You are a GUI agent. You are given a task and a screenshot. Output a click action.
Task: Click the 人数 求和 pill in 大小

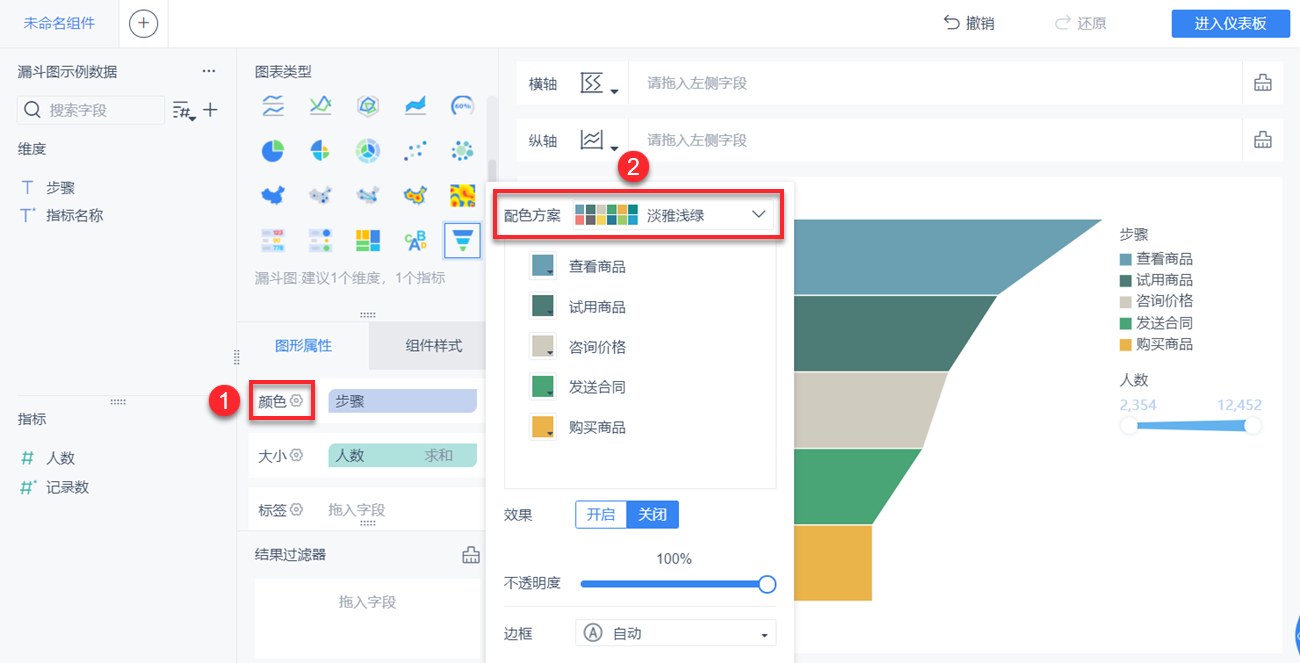tap(403, 455)
